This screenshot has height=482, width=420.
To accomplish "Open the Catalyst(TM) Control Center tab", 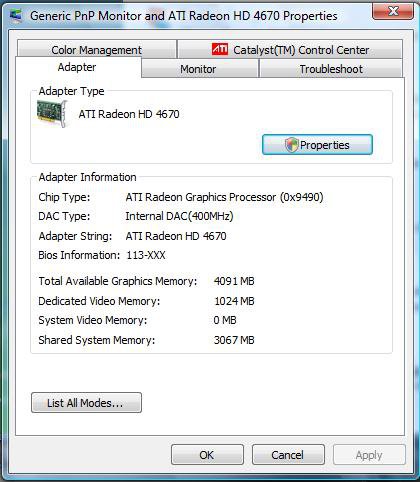I will tap(290, 49).
